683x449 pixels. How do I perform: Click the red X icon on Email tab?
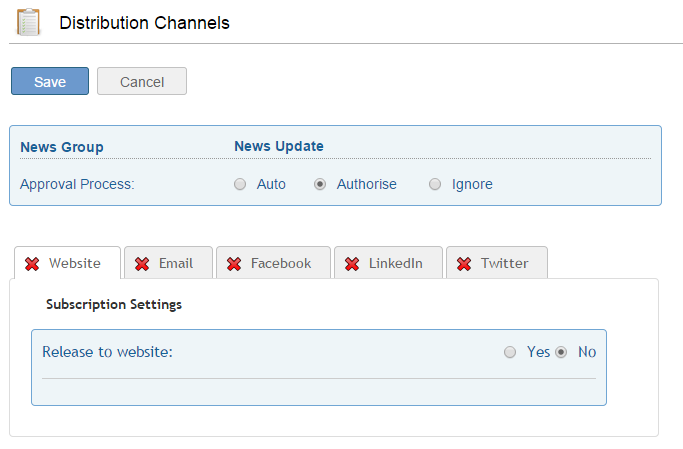(x=142, y=264)
